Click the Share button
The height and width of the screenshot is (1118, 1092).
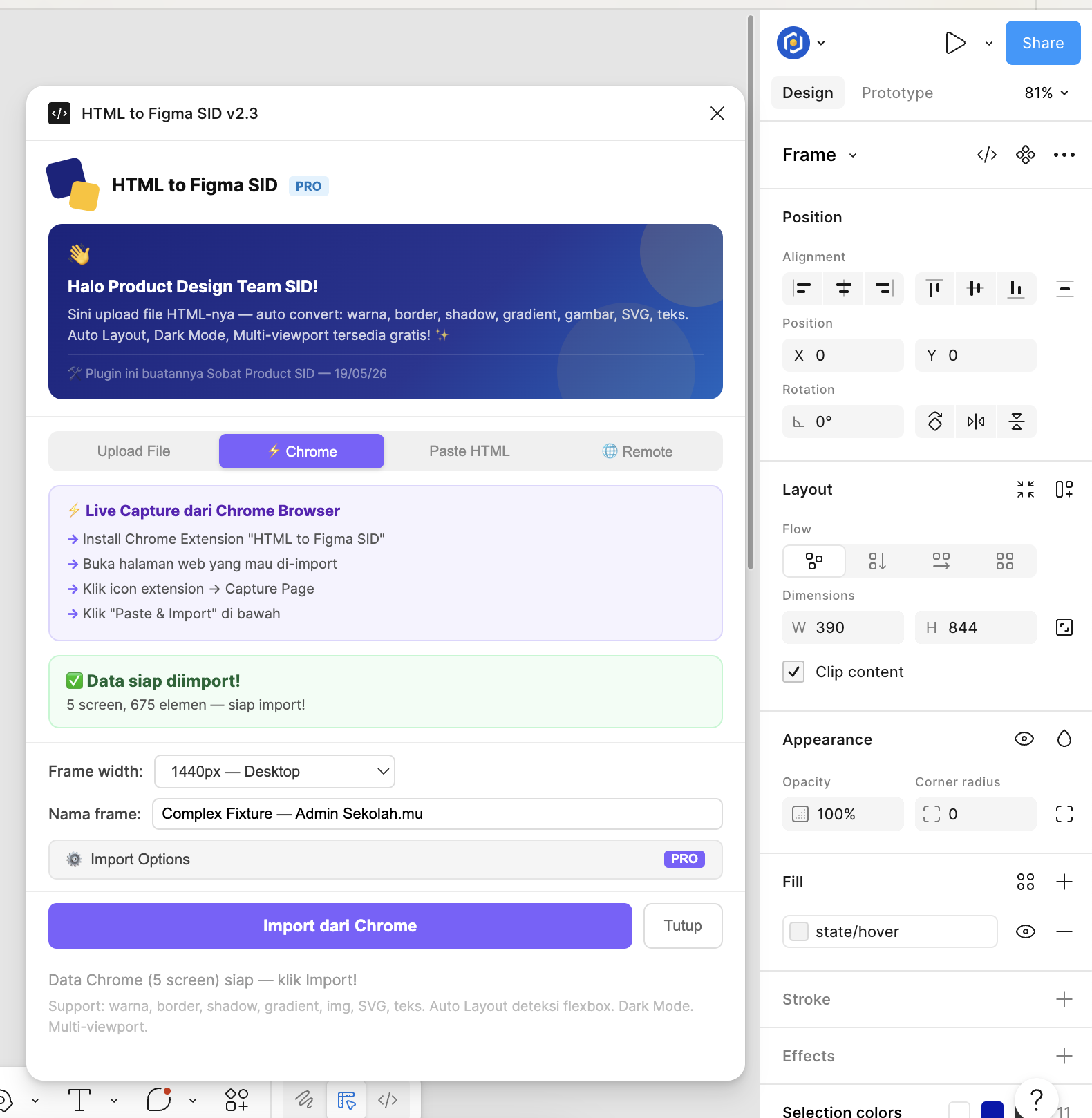pyautogui.click(x=1043, y=43)
